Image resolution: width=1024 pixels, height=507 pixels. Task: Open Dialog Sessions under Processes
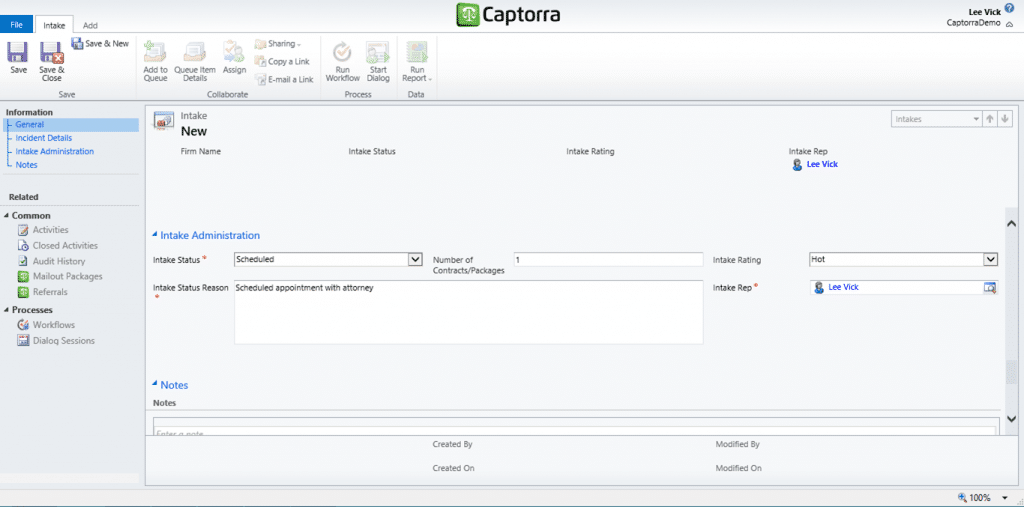click(56, 340)
